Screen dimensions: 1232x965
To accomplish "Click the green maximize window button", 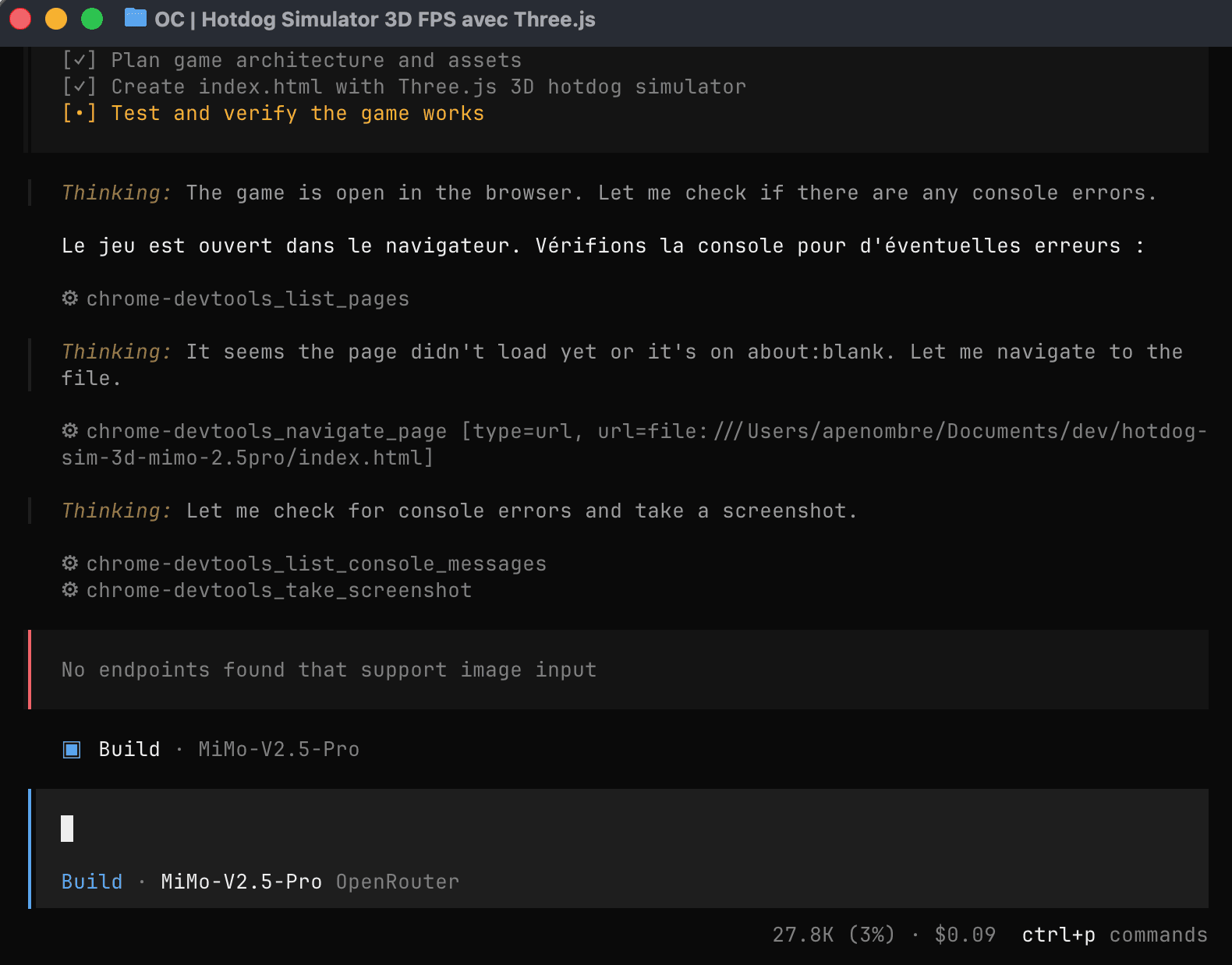I will pyautogui.click(x=92, y=19).
